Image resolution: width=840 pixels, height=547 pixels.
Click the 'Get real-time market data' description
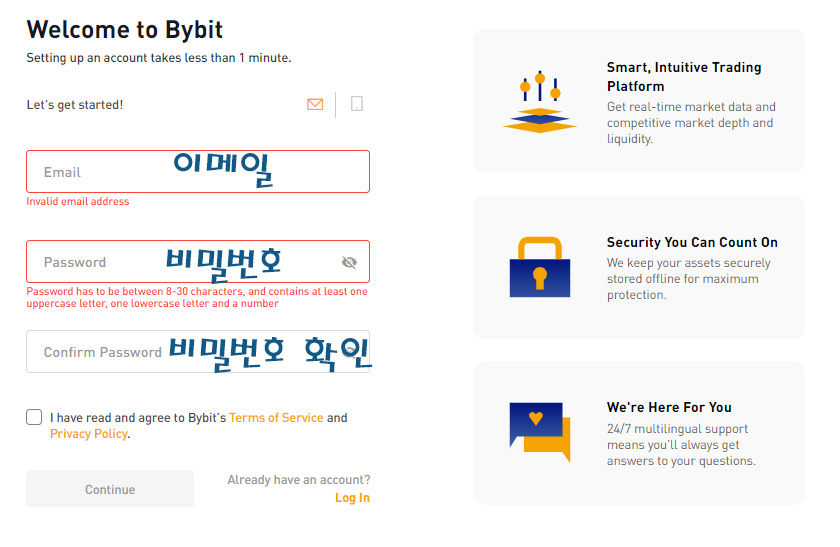pos(691,123)
